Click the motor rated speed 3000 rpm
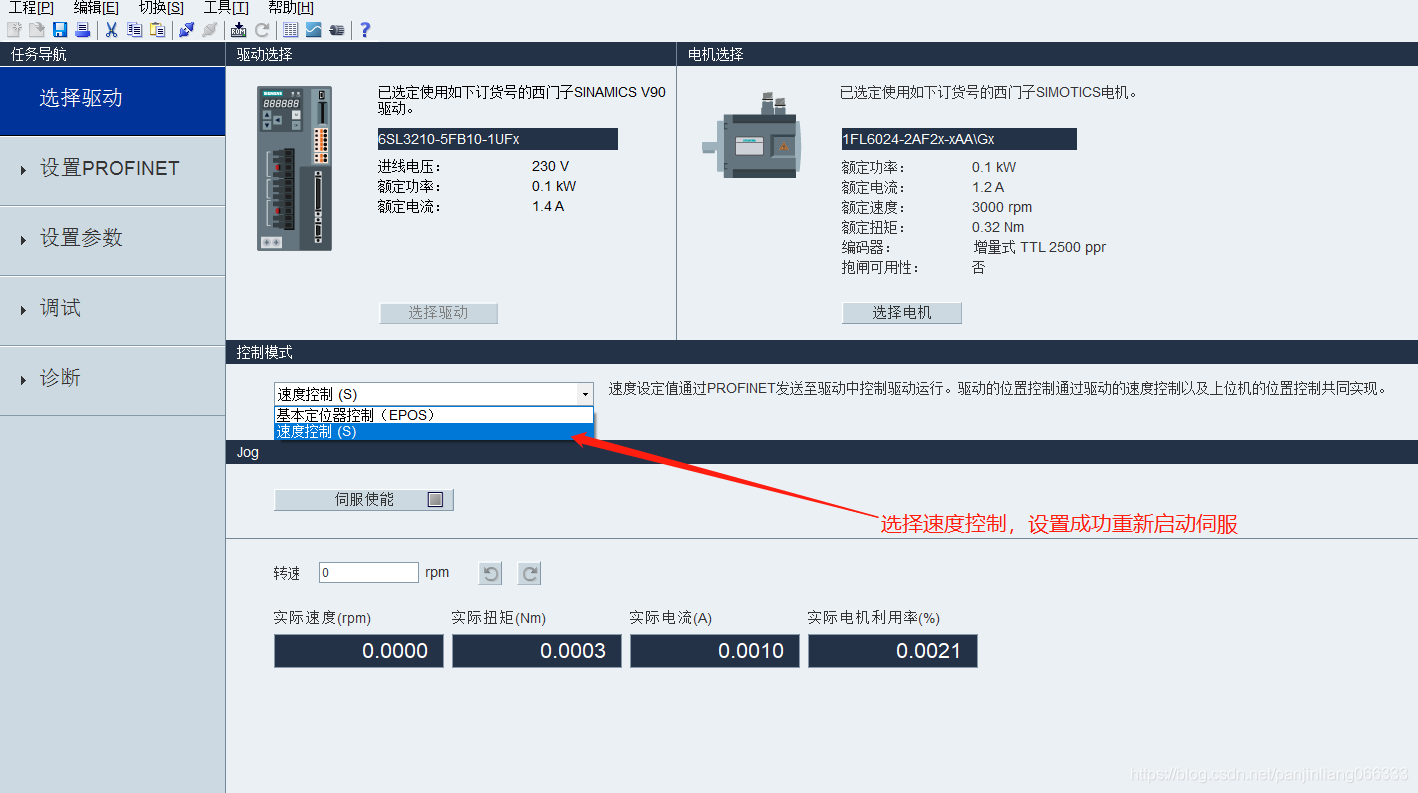 tap(1002, 207)
